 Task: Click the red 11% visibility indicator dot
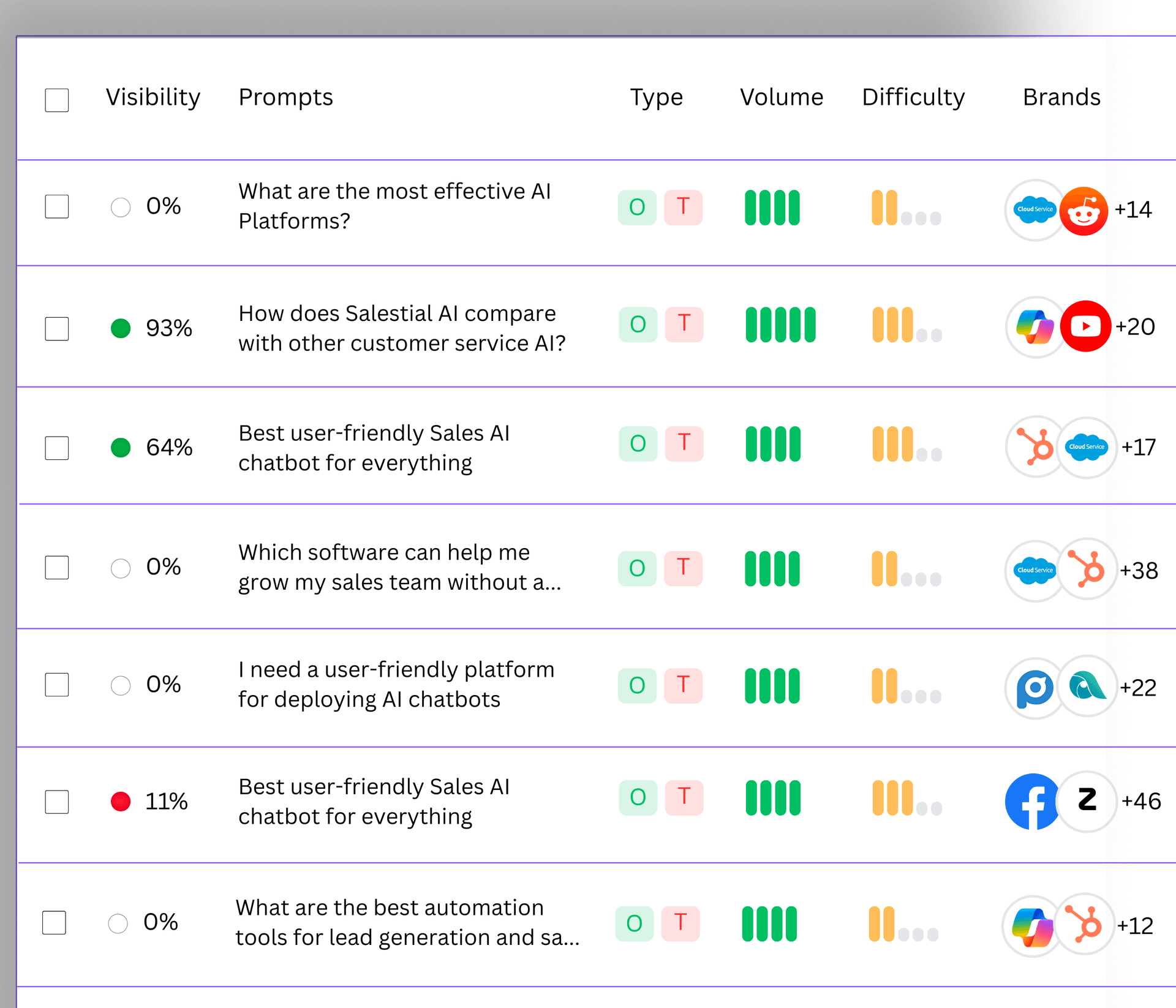[x=121, y=802]
